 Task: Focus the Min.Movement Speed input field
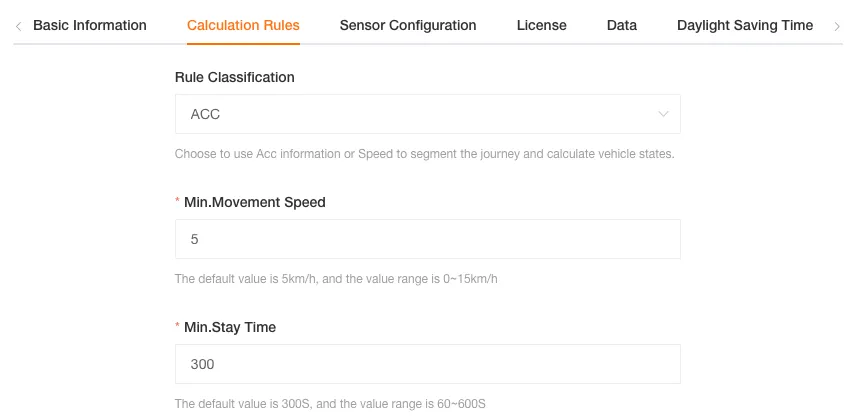(x=427, y=239)
